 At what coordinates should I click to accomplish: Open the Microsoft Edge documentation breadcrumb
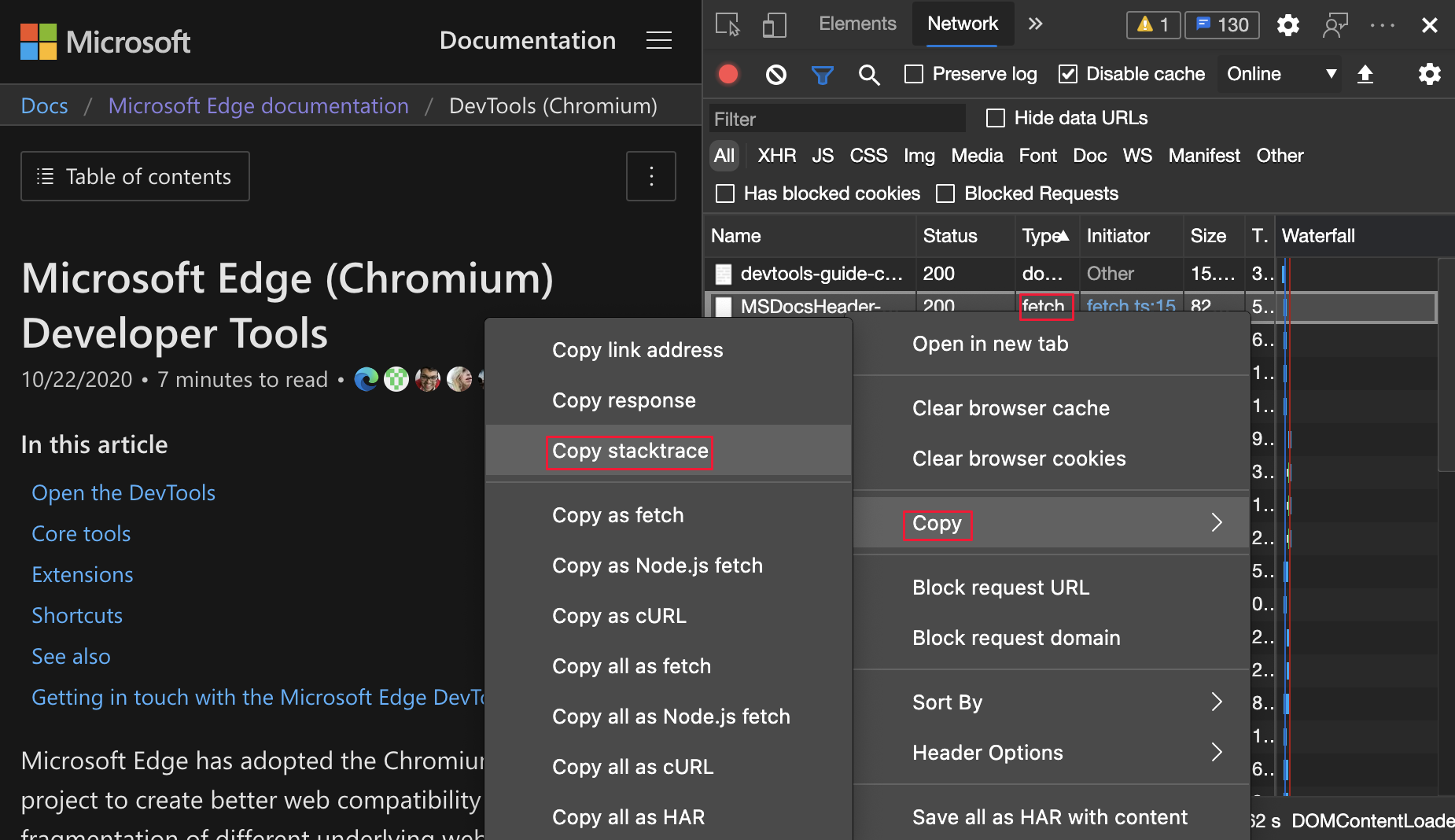[x=258, y=105]
